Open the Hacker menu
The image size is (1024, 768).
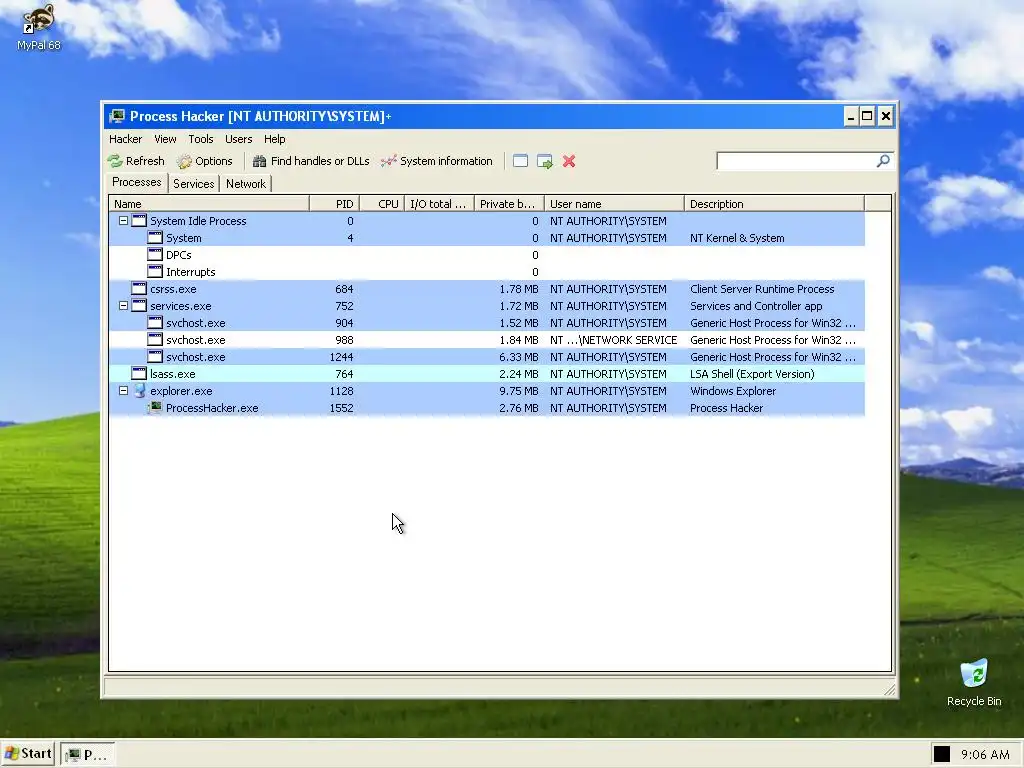[125, 139]
